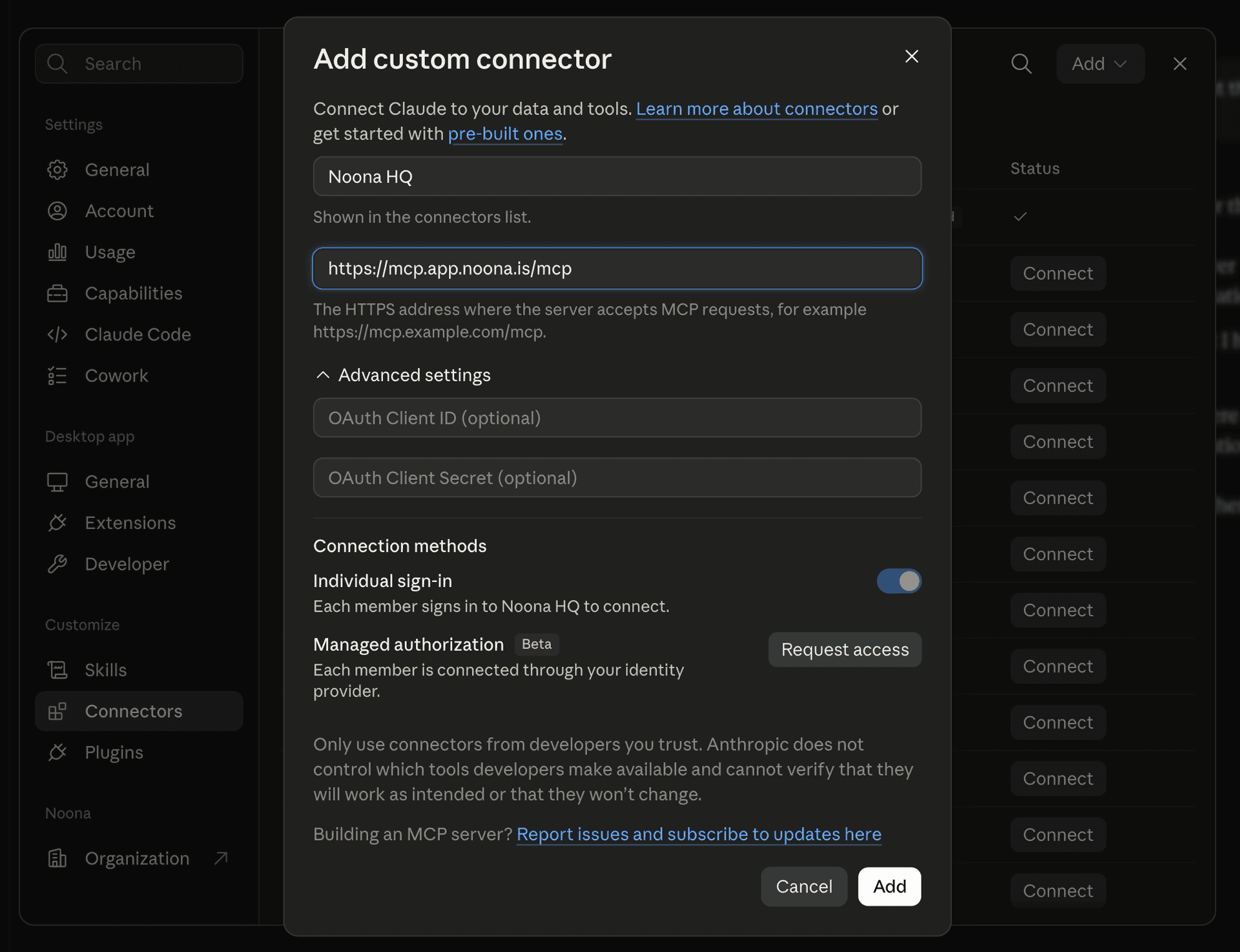1240x952 pixels.
Task: Open Learn more about connectors link
Action: 756,109
